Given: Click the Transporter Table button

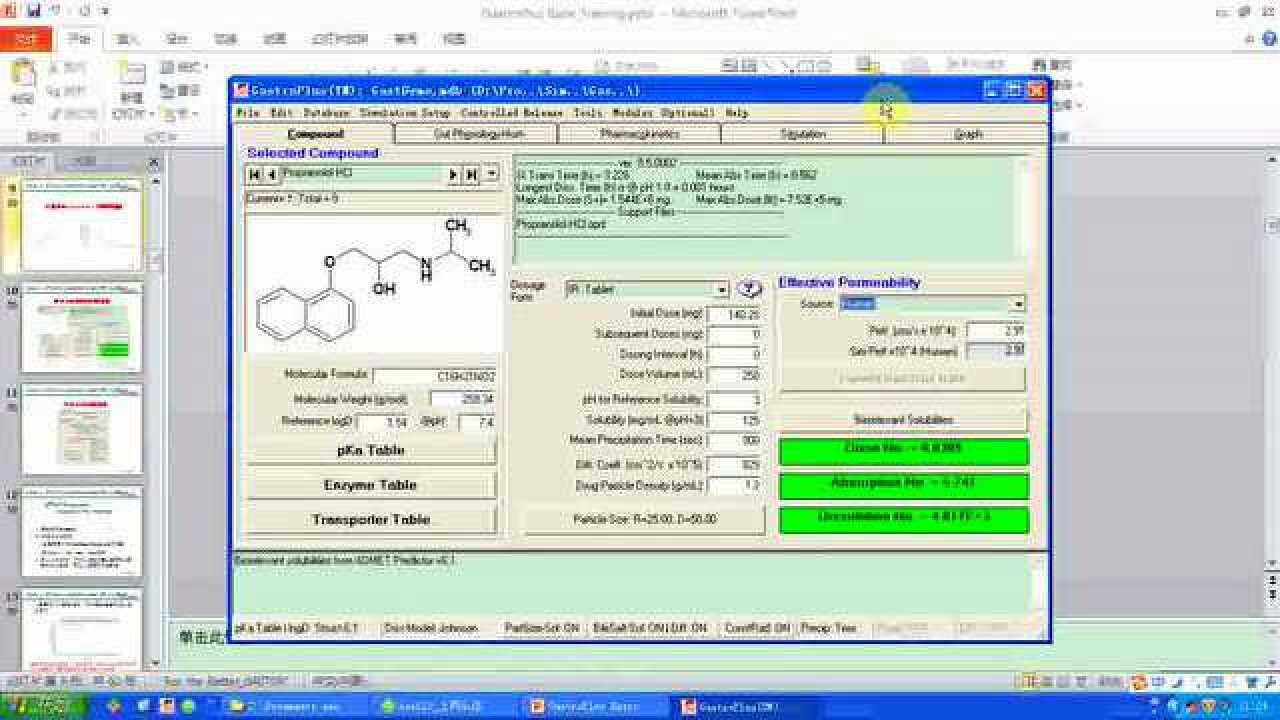Looking at the screenshot, I should [371, 519].
